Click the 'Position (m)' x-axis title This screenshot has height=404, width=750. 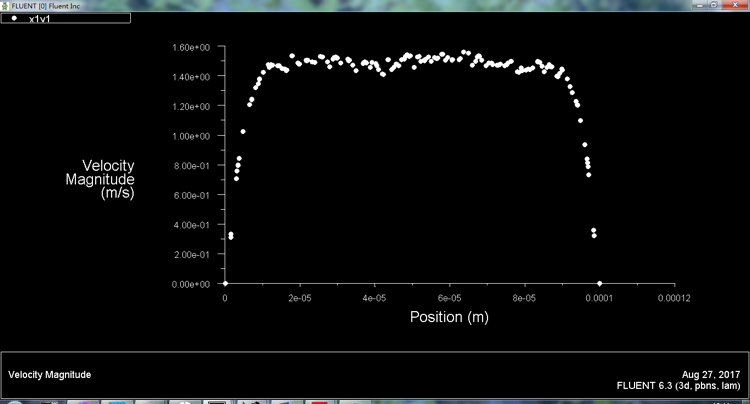(x=449, y=317)
